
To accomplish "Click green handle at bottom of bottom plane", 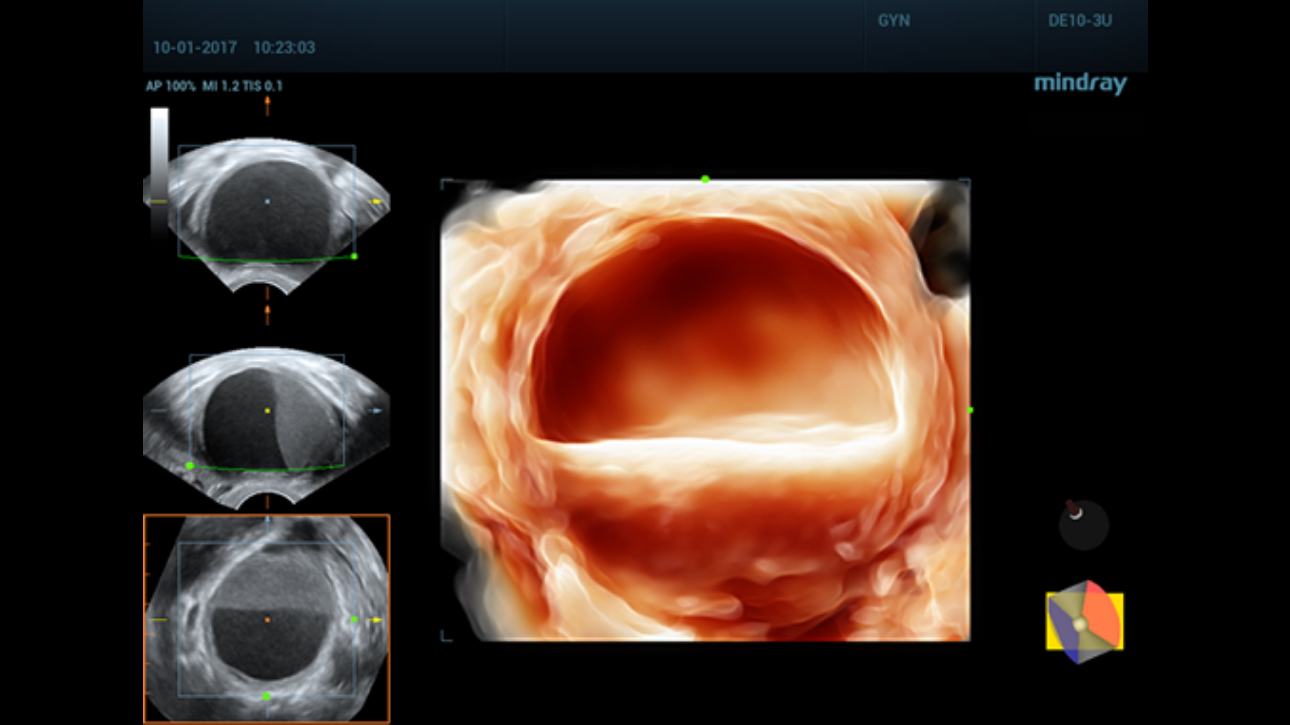I will [x=266, y=696].
